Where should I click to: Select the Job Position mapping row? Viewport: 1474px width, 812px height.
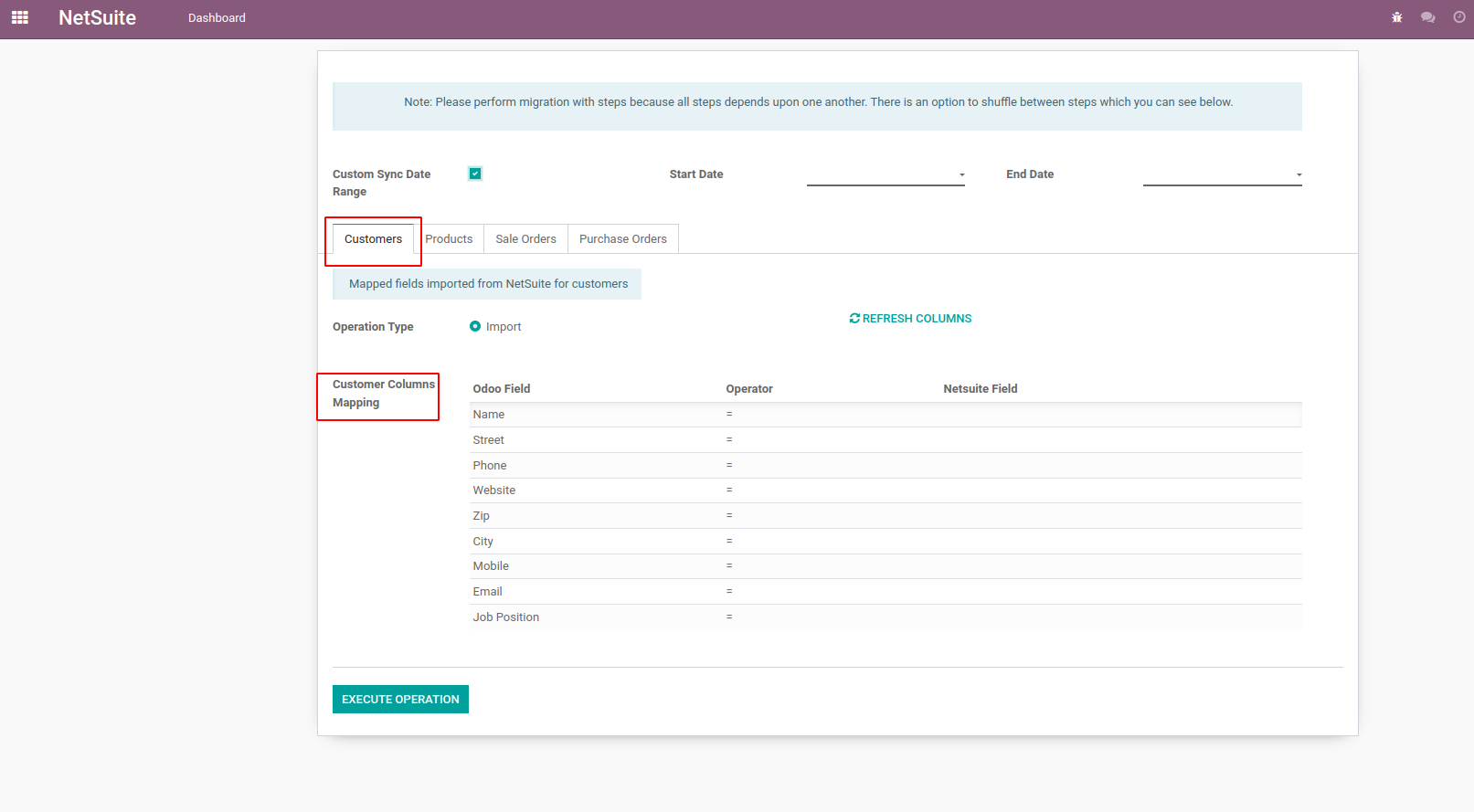pyautogui.click(x=885, y=617)
